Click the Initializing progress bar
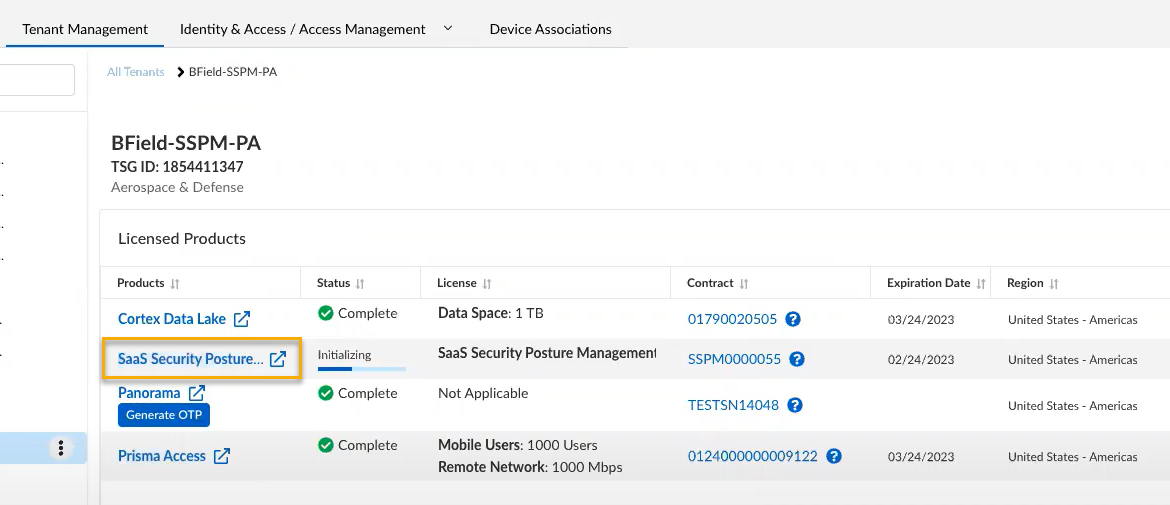The width and height of the screenshot is (1170, 505). coord(361,368)
